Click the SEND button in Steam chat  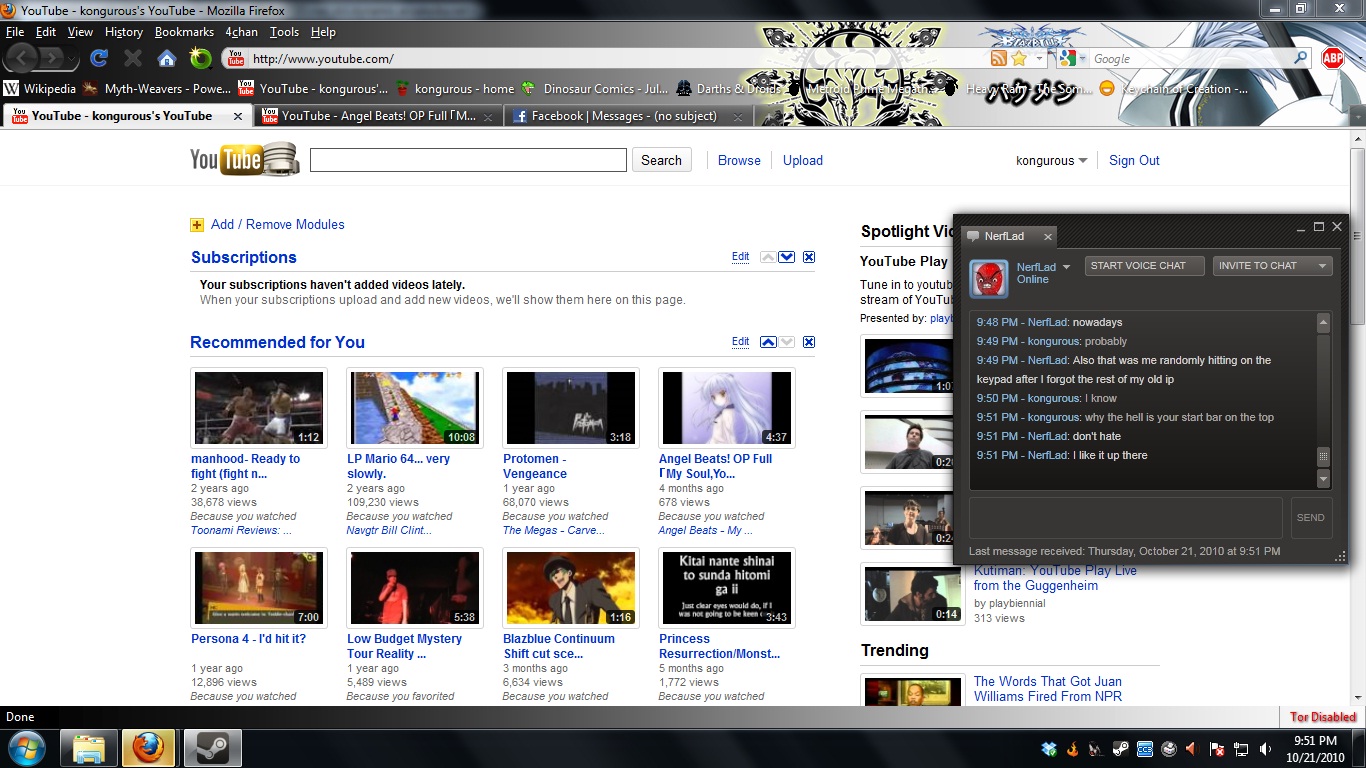(1311, 518)
